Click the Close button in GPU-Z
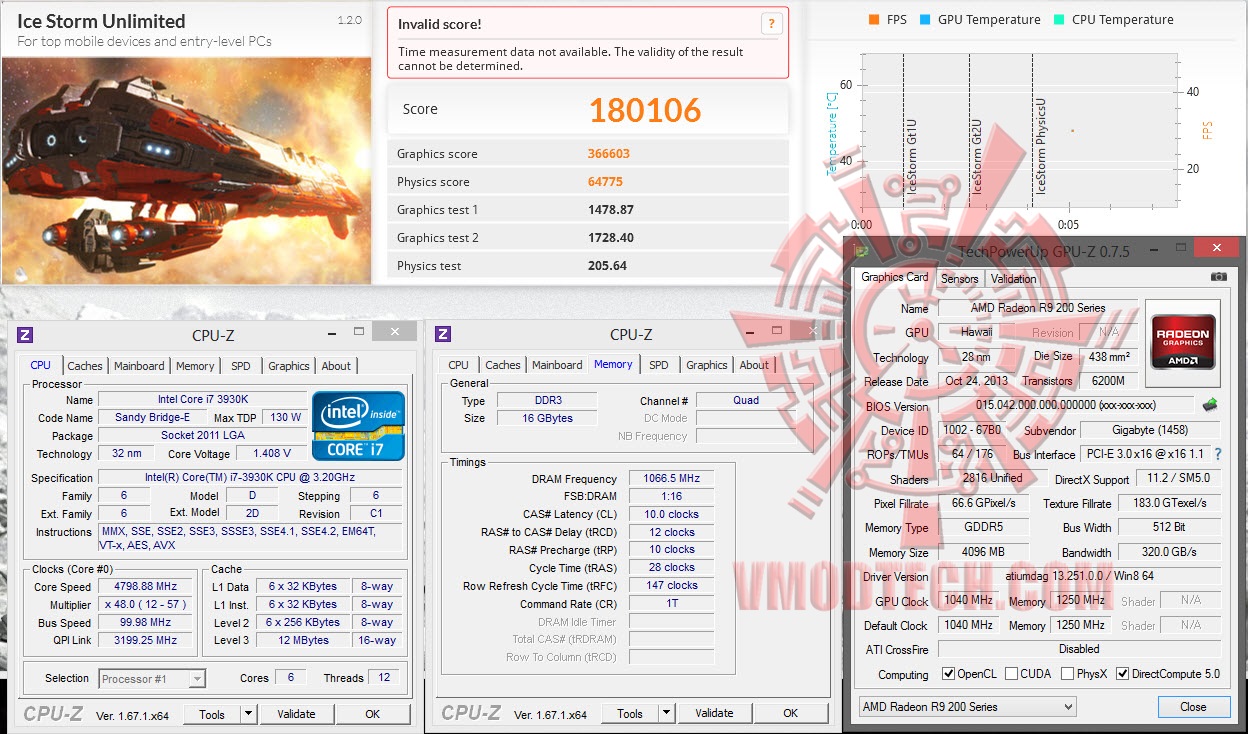The width and height of the screenshot is (1248, 734). pyautogui.click(x=1193, y=706)
